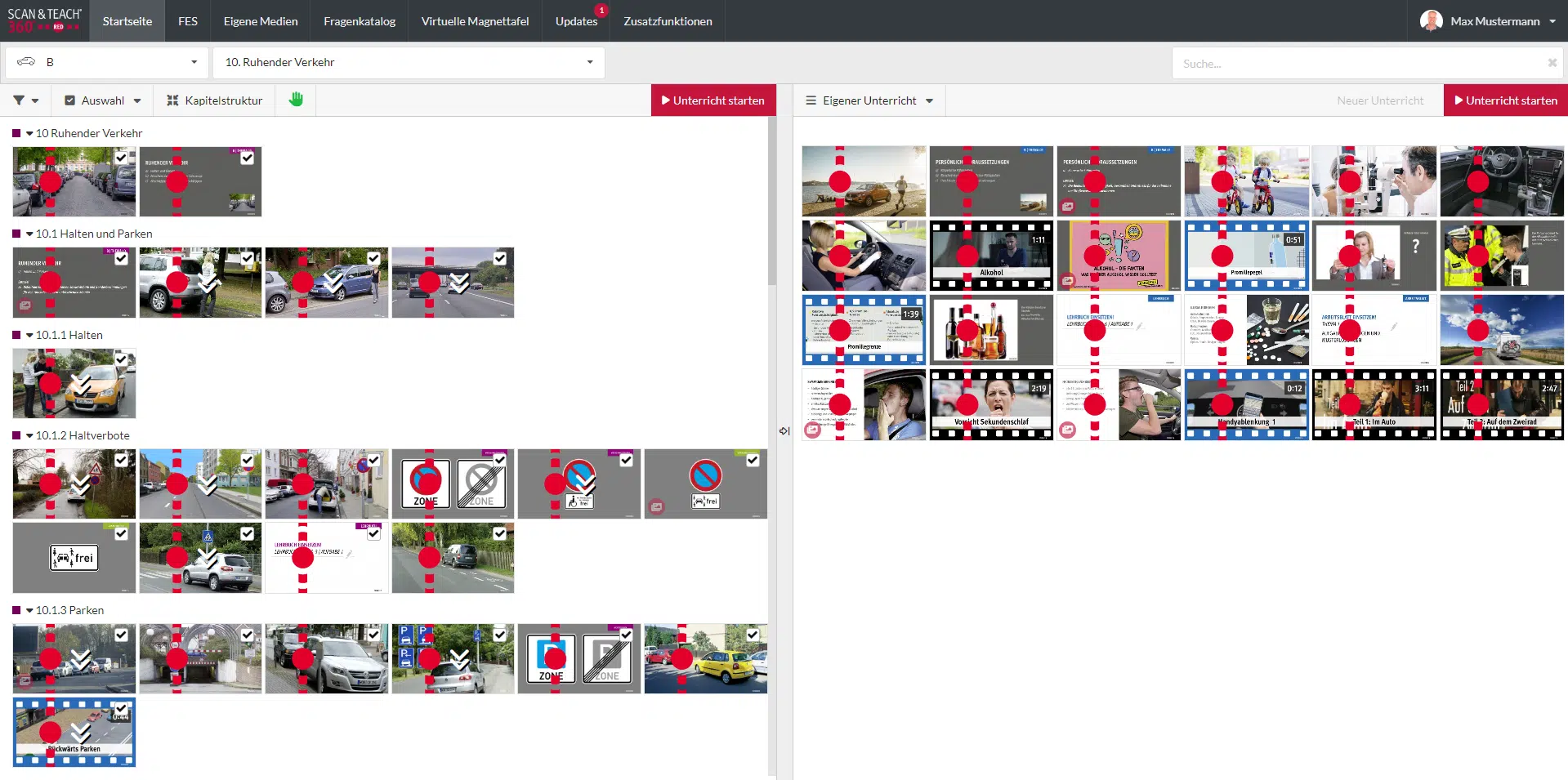This screenshot has width=1568, height=780.
Task: Click Neuer Unterricht button
Action: pyautogui.click(x=1379, y=100)
